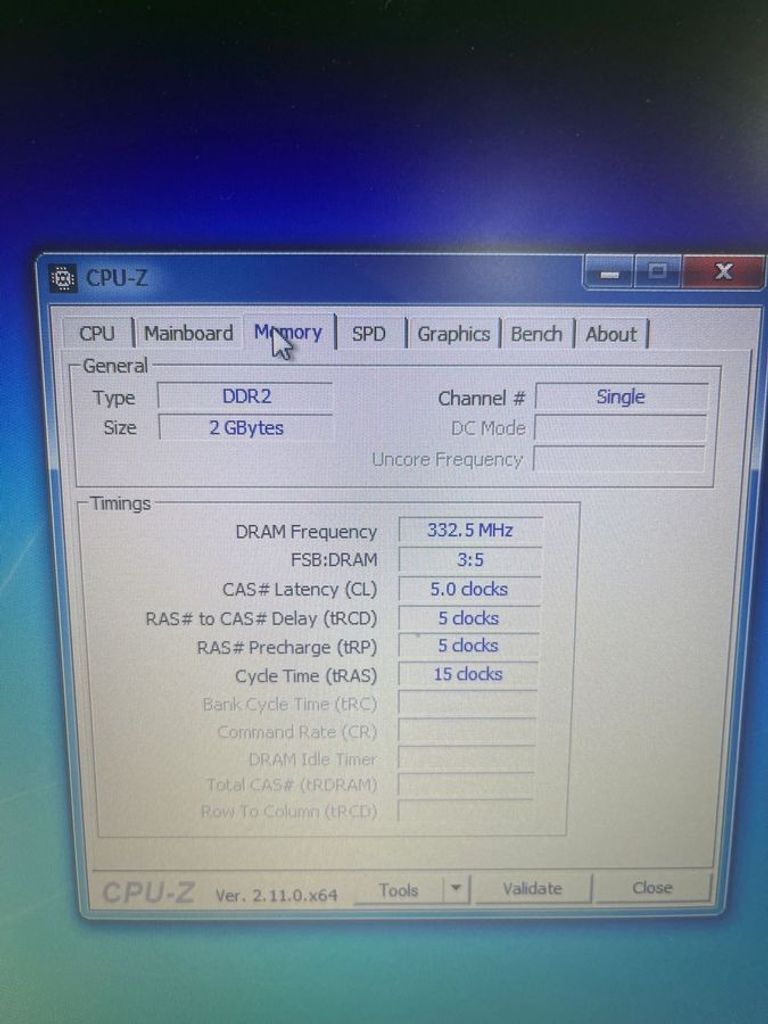
Task: Click the 2 GBytes Size field
Action: tap(246, 428)
